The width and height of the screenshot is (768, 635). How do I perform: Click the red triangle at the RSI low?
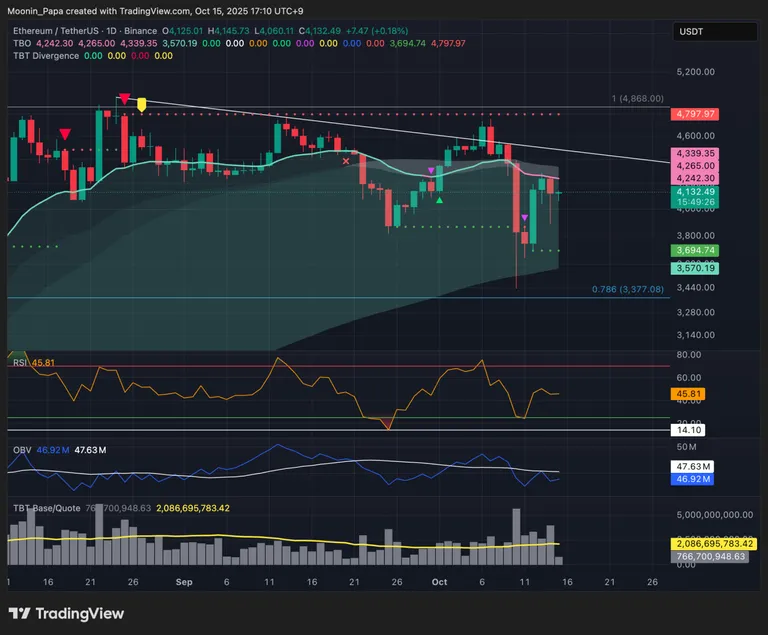click(387, 425)
